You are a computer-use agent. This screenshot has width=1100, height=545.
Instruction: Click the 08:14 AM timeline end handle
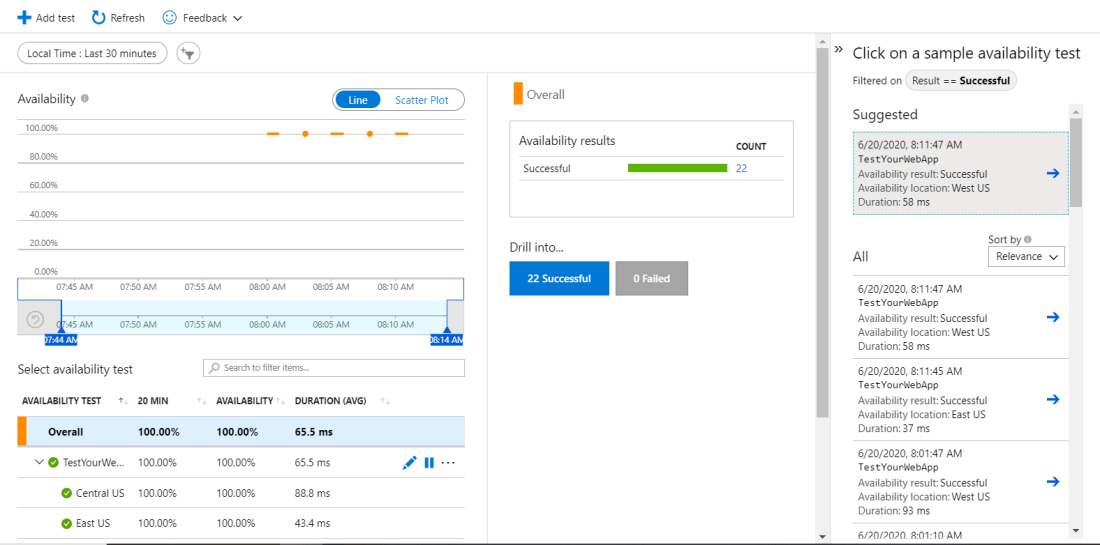tap(446, 340)
